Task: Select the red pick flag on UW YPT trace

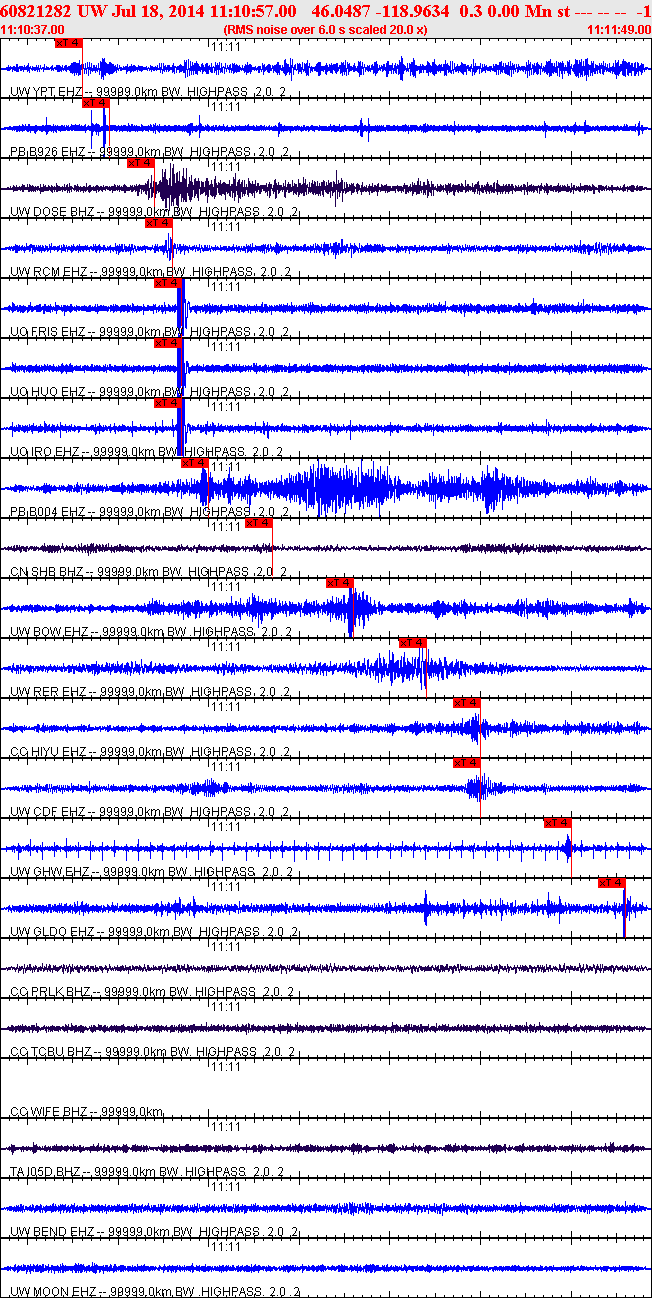Action: 68,43
